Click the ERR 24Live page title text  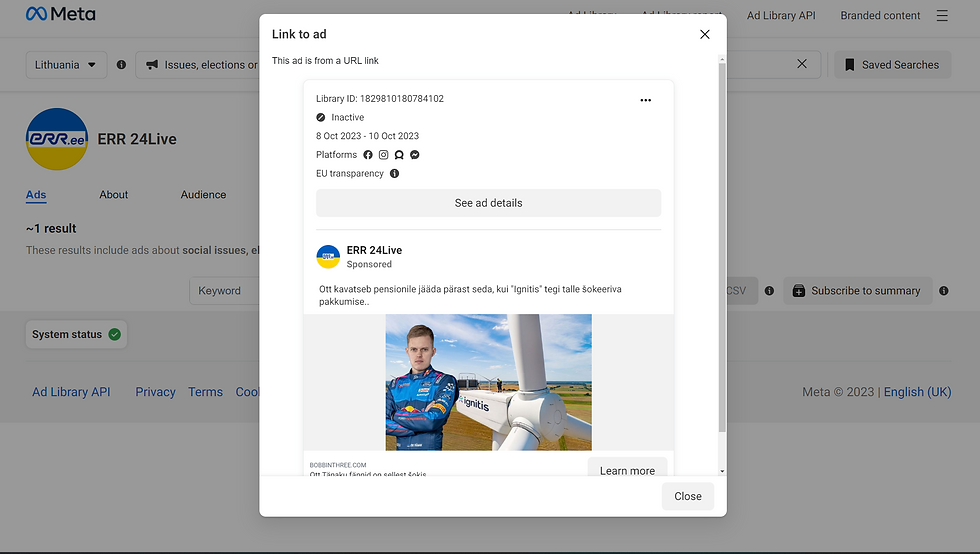pyautogui.click(x=137, y=139)
